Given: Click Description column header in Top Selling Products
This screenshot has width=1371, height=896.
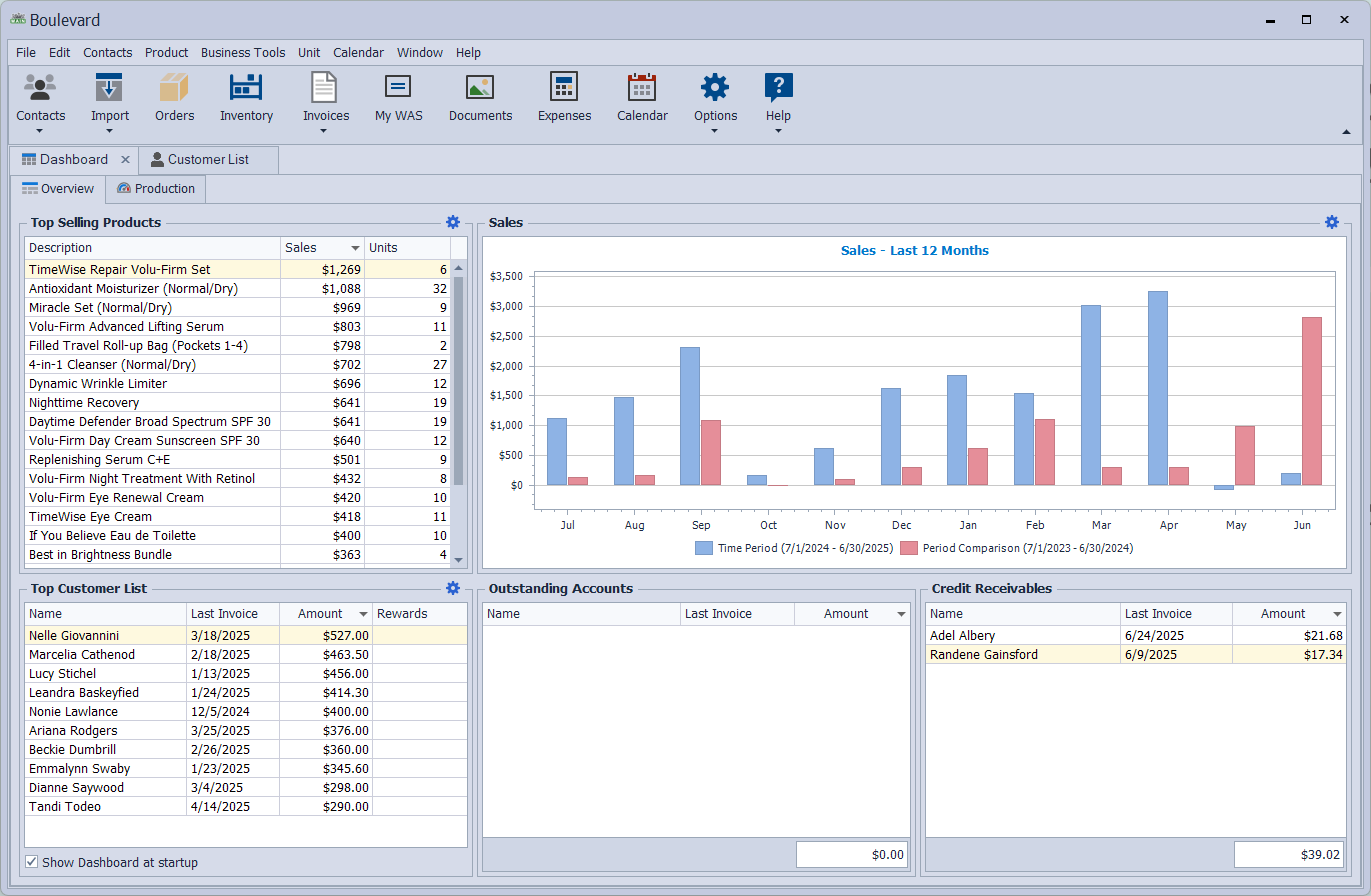Looking at the screenshot, I should click(153, 247).
